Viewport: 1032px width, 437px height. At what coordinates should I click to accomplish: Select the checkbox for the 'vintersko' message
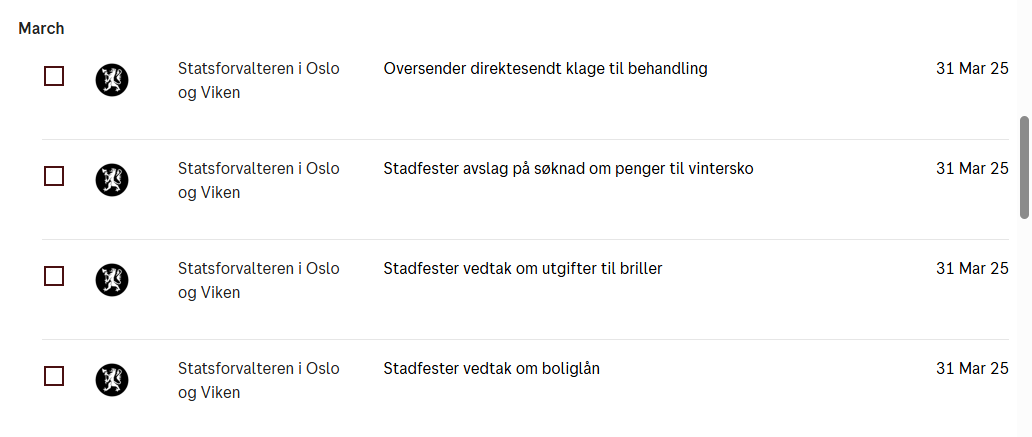[x=54, y=176]
